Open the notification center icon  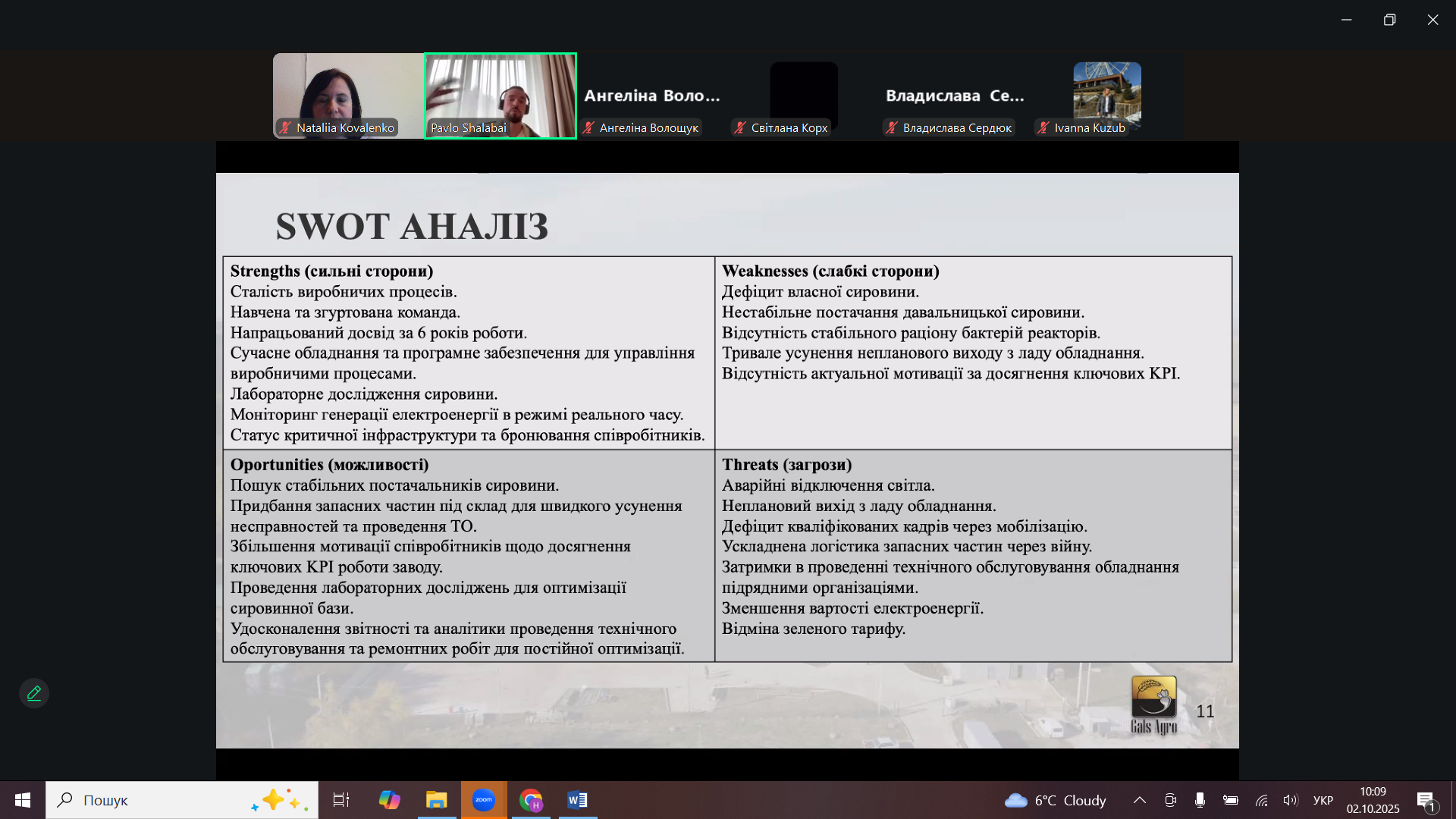[x=1426, y=800]
